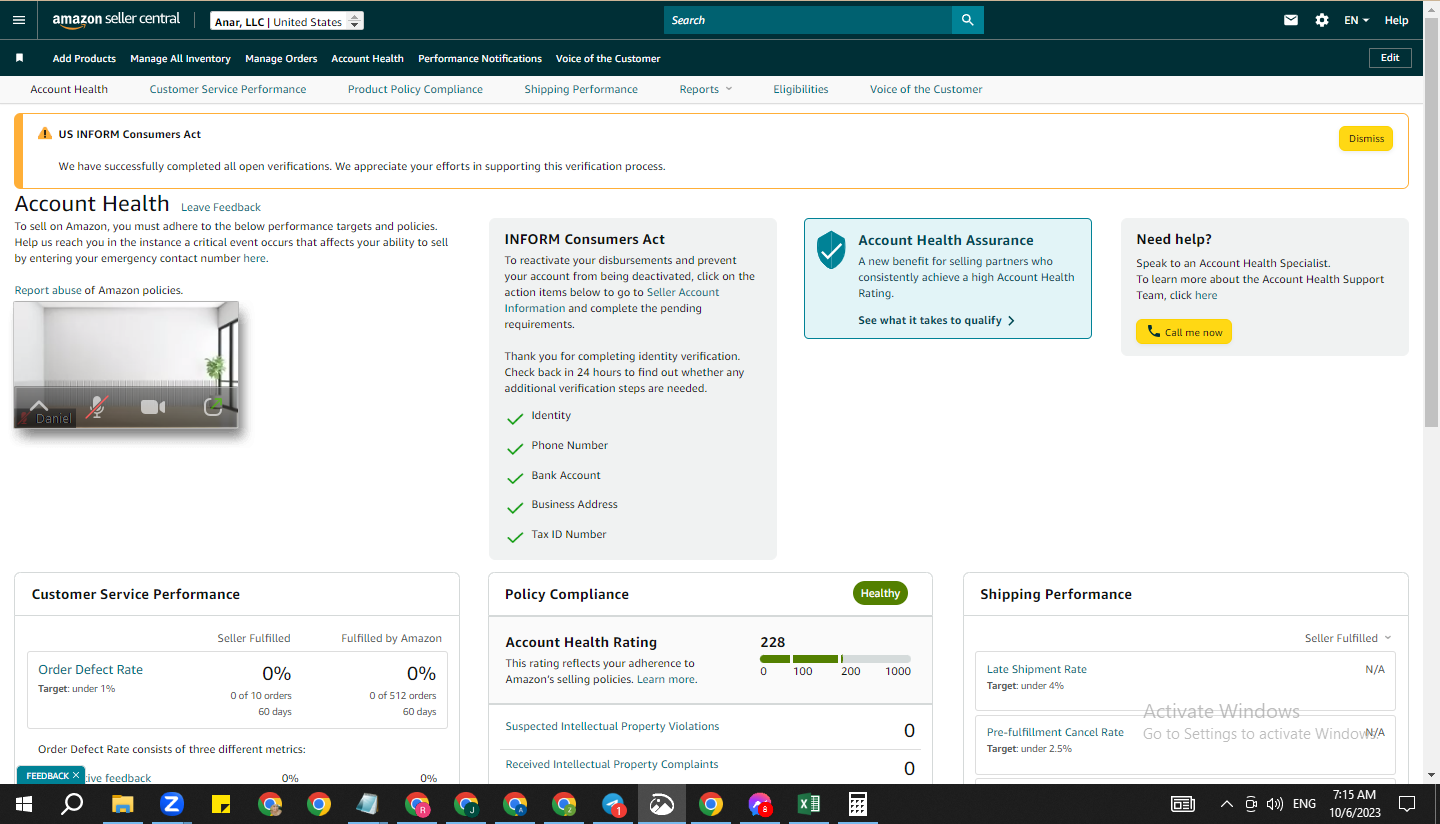Open Suspected Intellectual Property Violations

coord(612,726)
